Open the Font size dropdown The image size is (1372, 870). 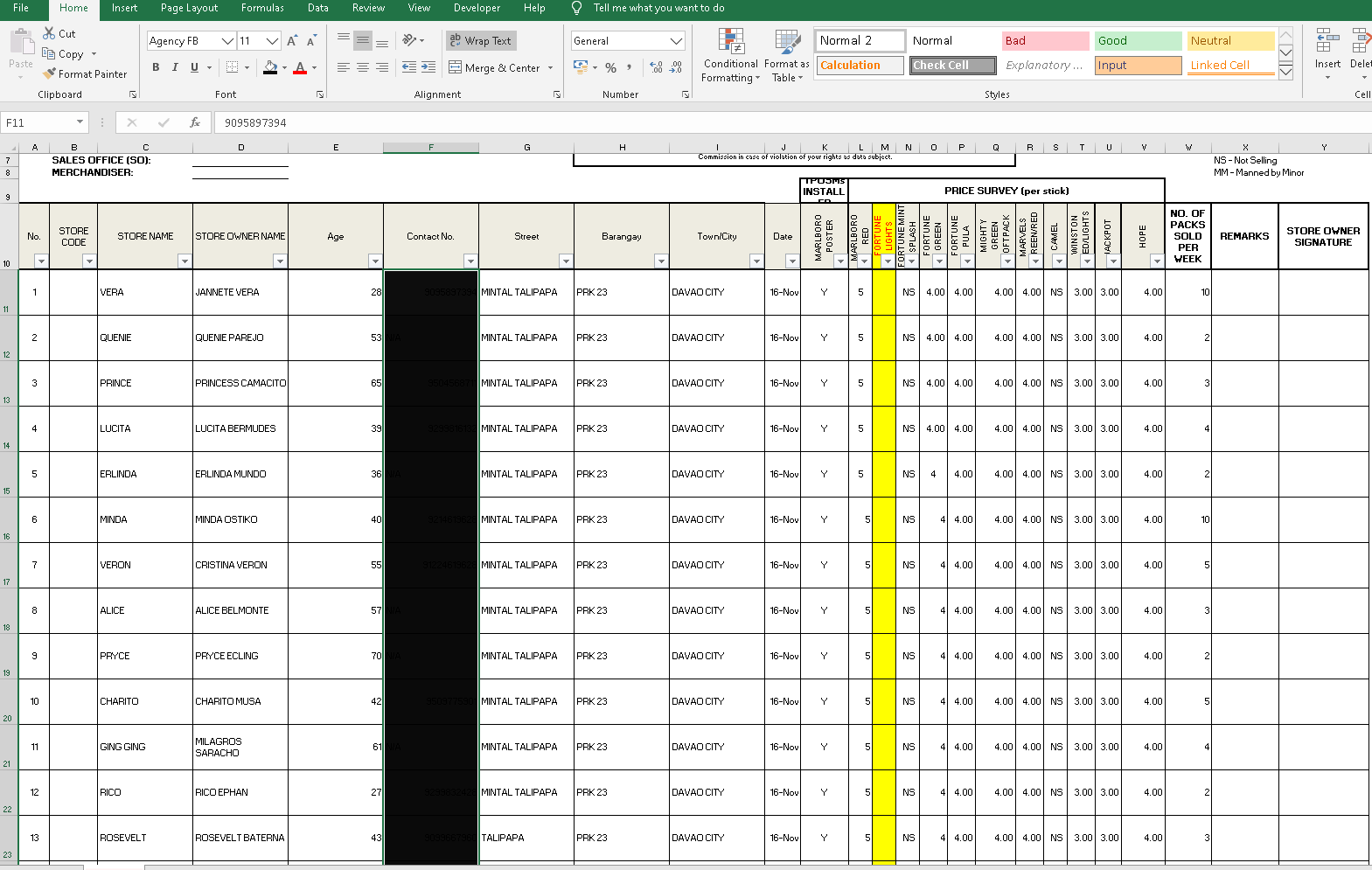[273, 41]
